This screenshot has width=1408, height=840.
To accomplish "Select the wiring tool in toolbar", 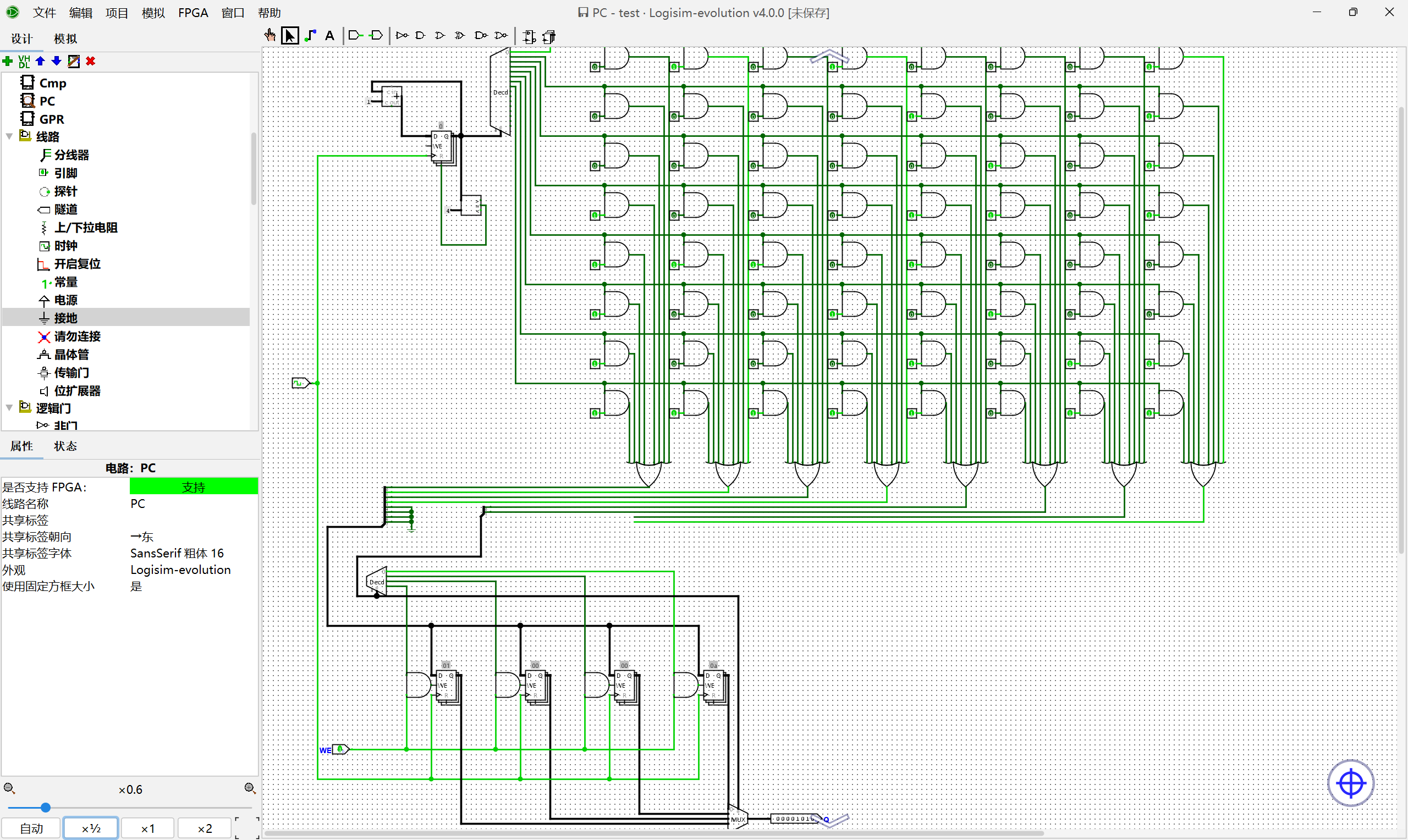I will coord(310,36).
